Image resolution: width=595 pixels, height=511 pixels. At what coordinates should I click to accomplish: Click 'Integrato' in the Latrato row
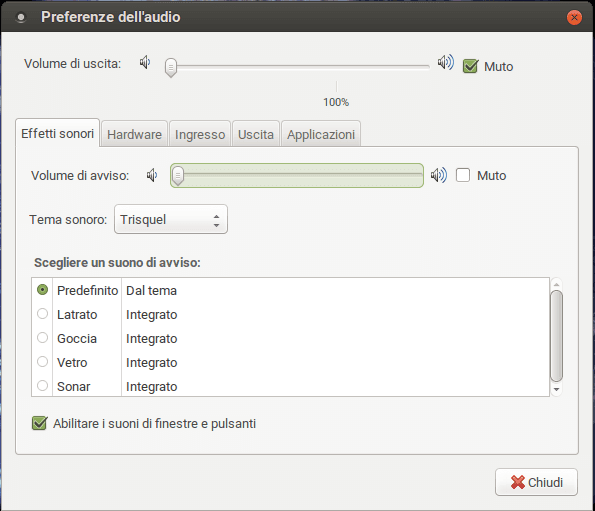coord(151,314)
